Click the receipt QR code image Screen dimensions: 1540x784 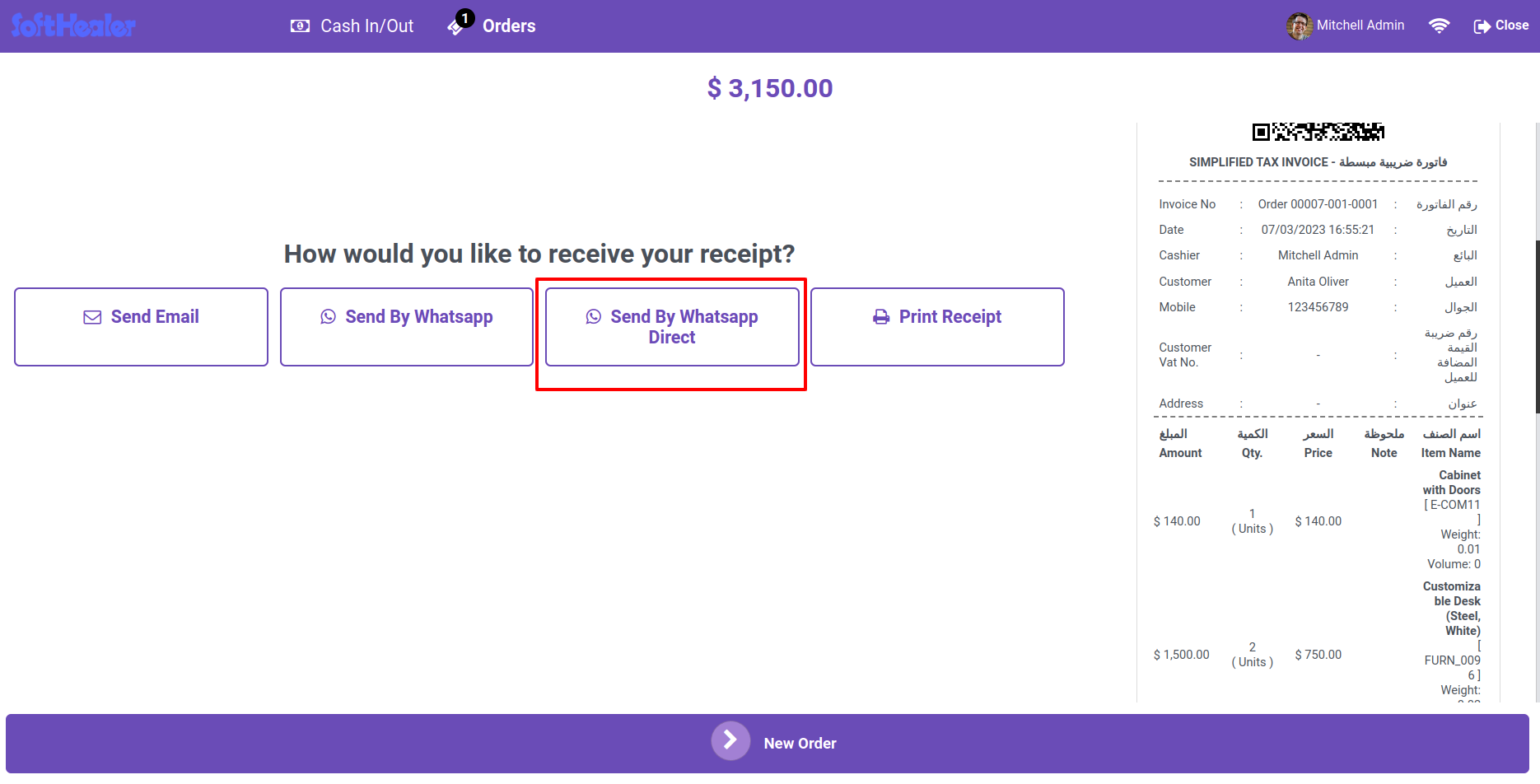[1318, 131]
